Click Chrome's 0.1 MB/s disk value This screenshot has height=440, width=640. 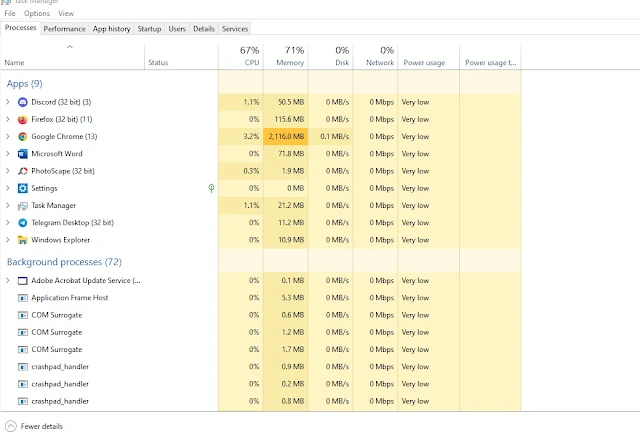[335, 136]
